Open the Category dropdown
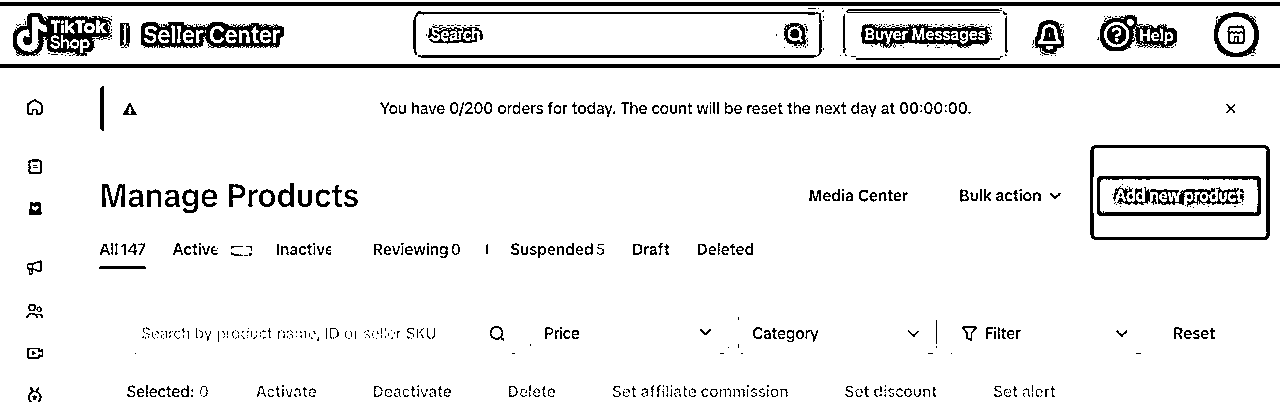 835,334
